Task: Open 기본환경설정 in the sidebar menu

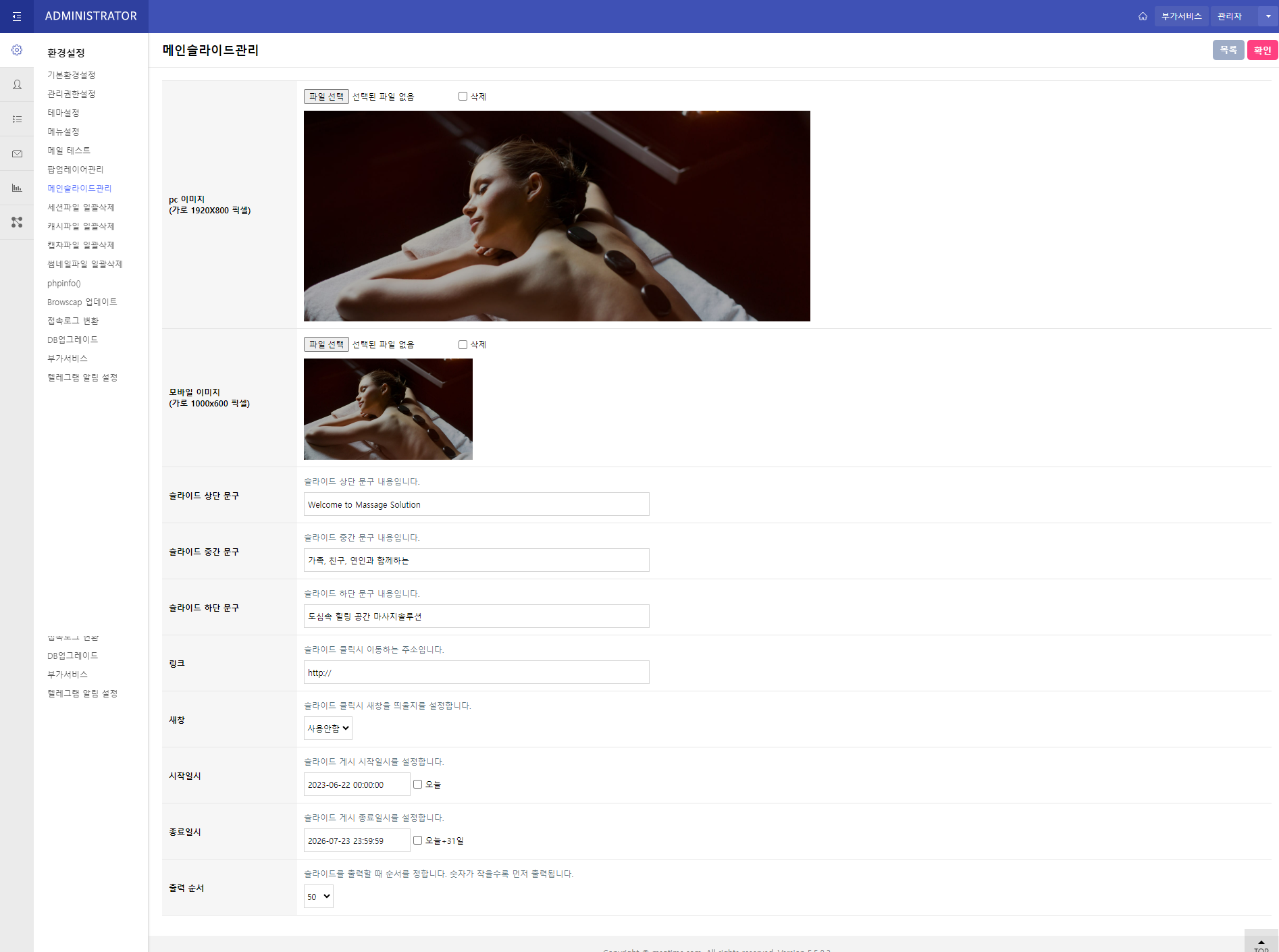Action: click(71, 75)
